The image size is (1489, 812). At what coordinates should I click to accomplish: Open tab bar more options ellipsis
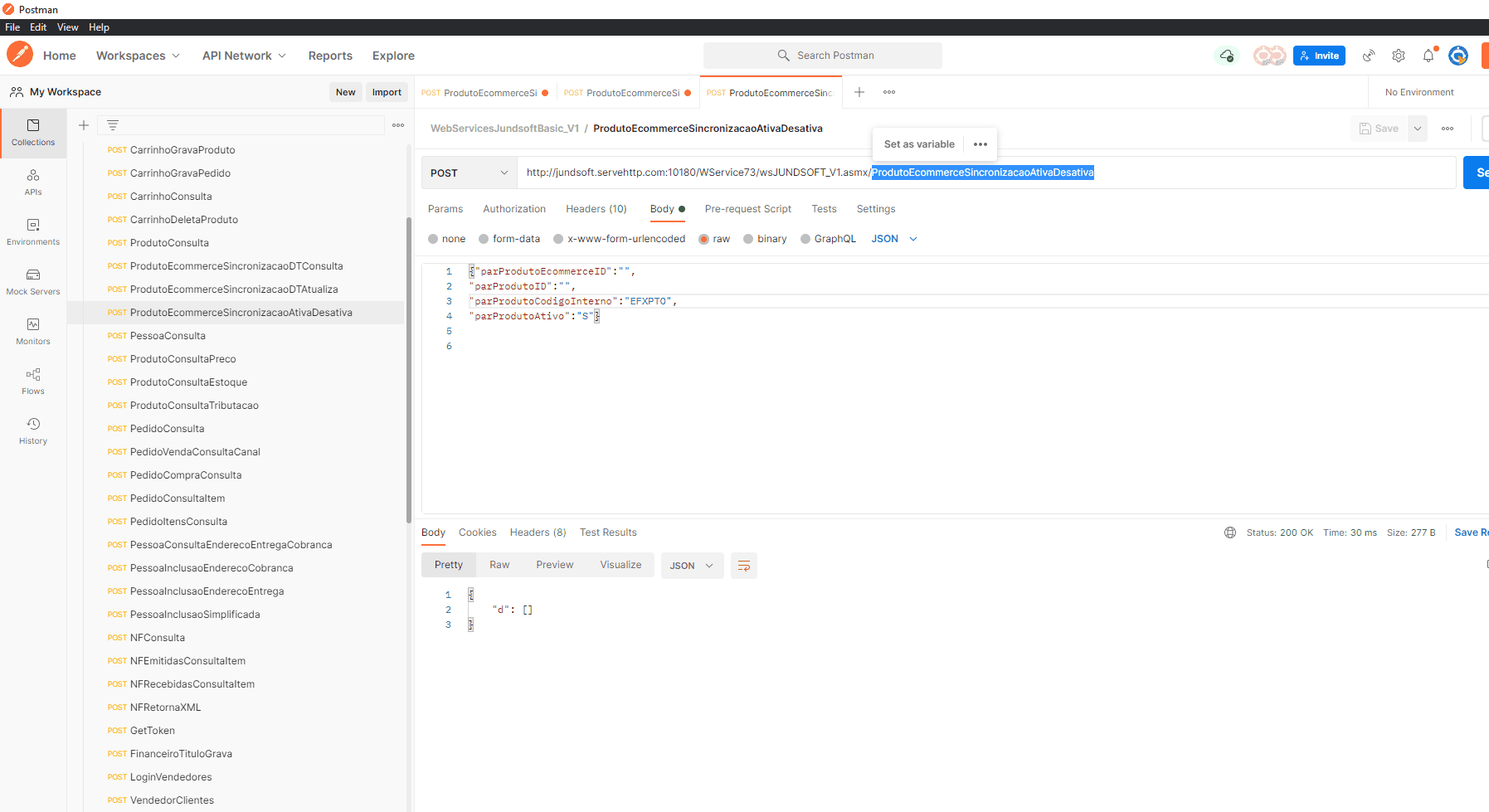[889, 92]
